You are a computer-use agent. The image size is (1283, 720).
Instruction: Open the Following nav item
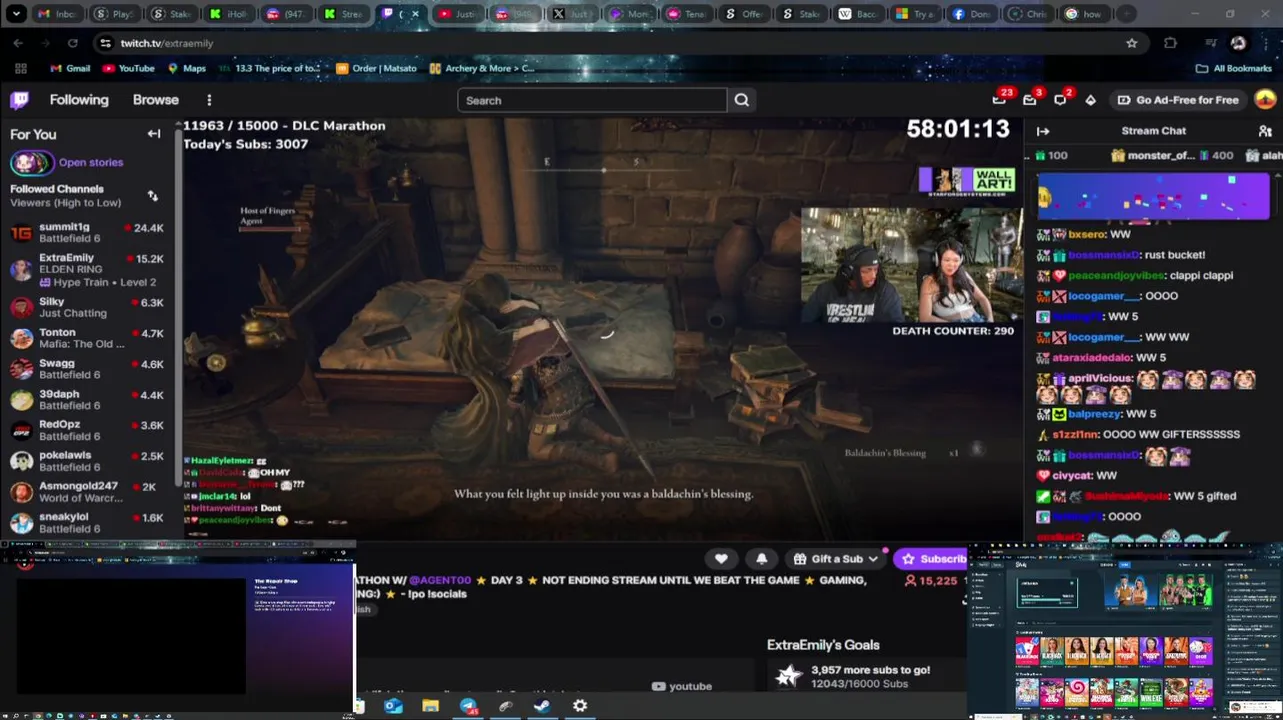pos(79,100)
